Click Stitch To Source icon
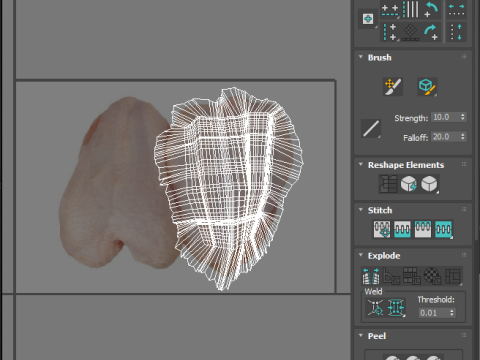This screenshot has width=480, height=360. pos(423,229)
